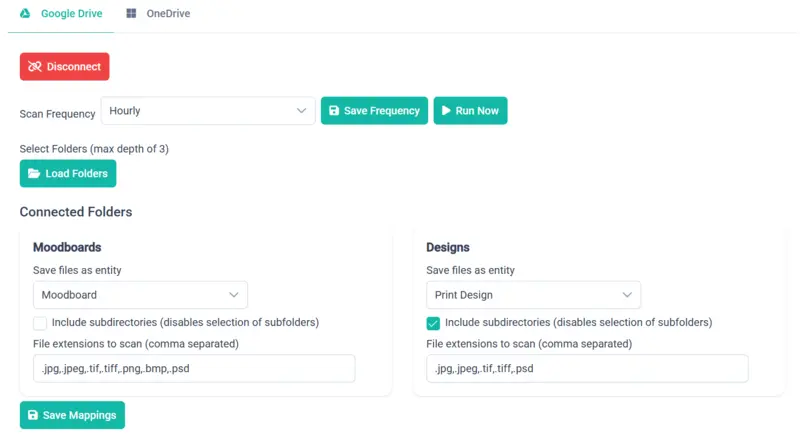Click the Run Now button

click(x=470, y=111)
